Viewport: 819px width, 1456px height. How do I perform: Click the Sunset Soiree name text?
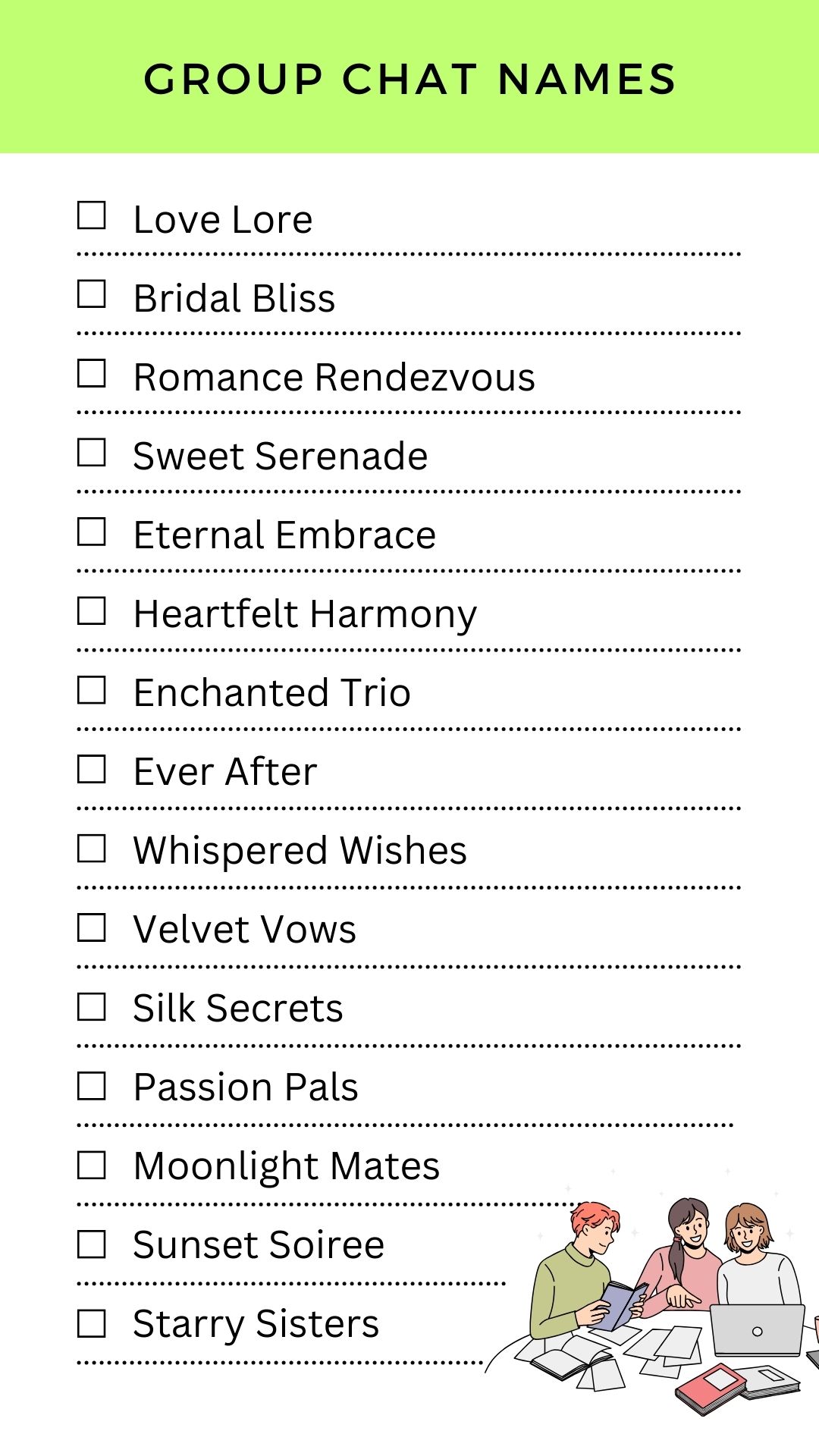[259, 1245]
